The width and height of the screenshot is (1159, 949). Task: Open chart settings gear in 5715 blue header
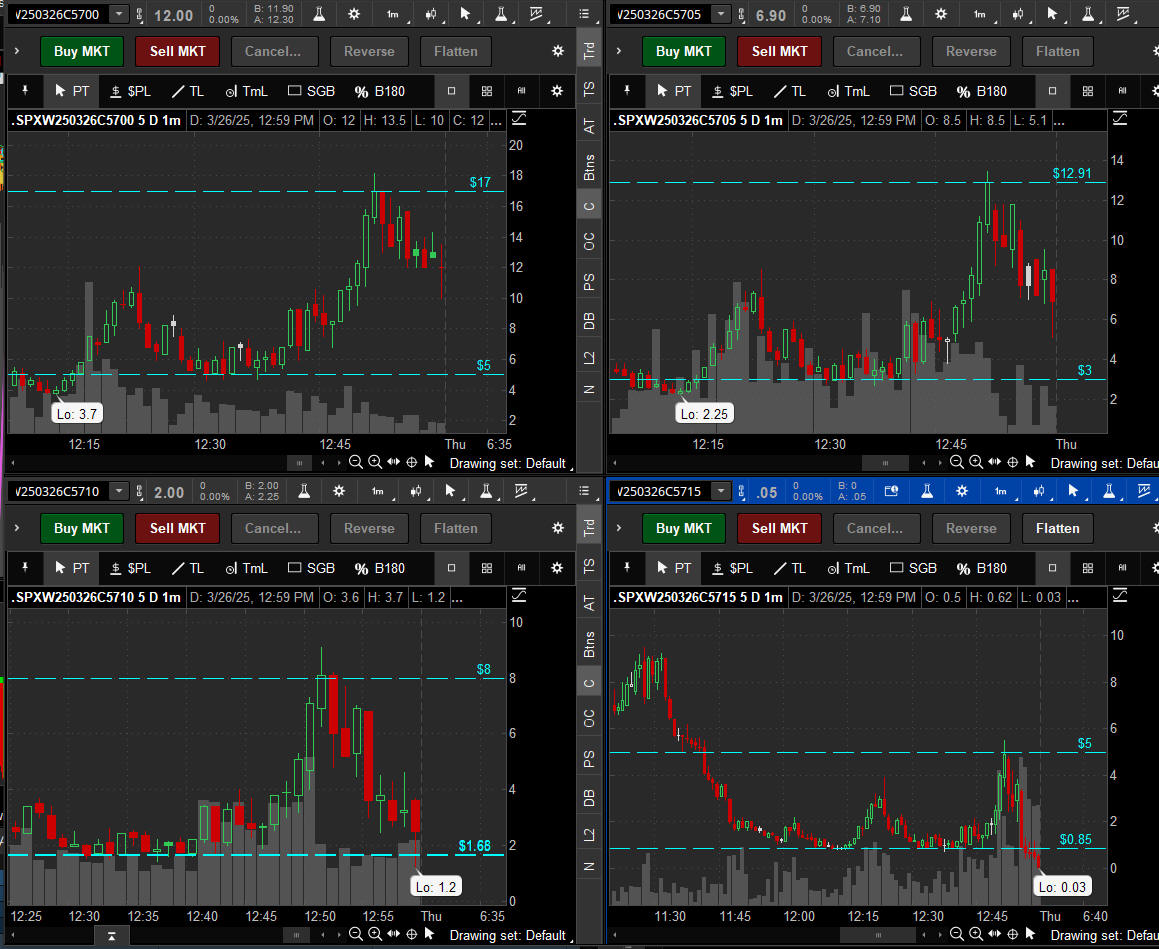click(x=961, y=492)
